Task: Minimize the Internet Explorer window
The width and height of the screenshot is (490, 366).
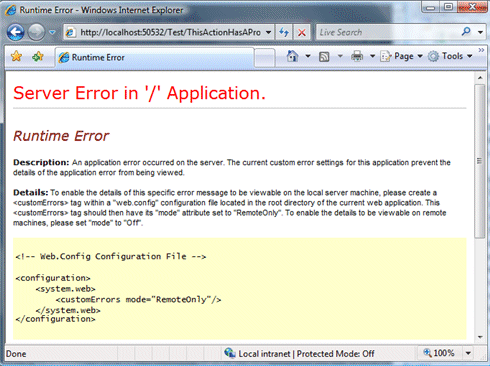Action: (430, 7)
